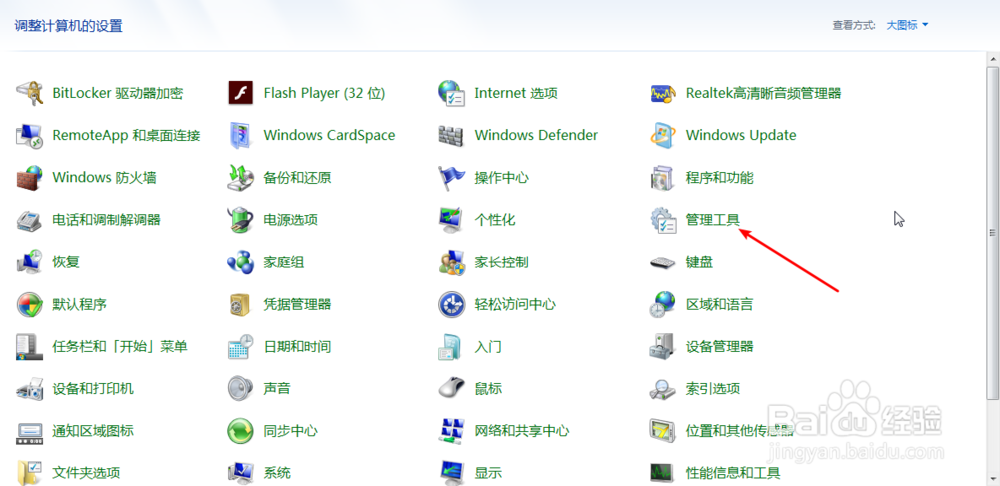Open the BitLocker 驱动器加密 icon
Image resolution: width=1000 pixels, height=486 pixels.
pos(29,93)
